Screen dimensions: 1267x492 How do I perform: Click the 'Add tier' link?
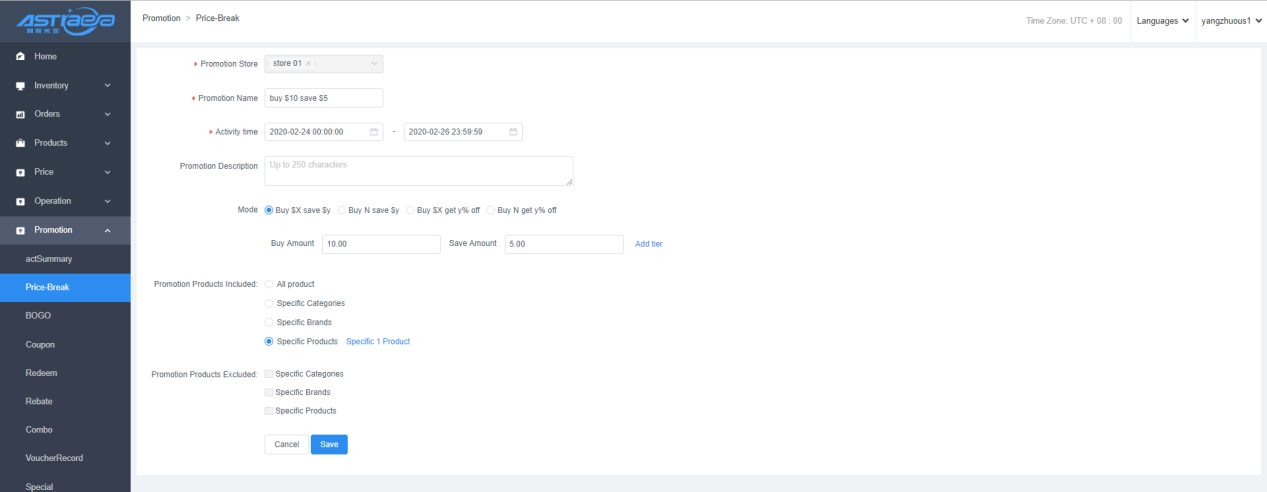[648, 244]
